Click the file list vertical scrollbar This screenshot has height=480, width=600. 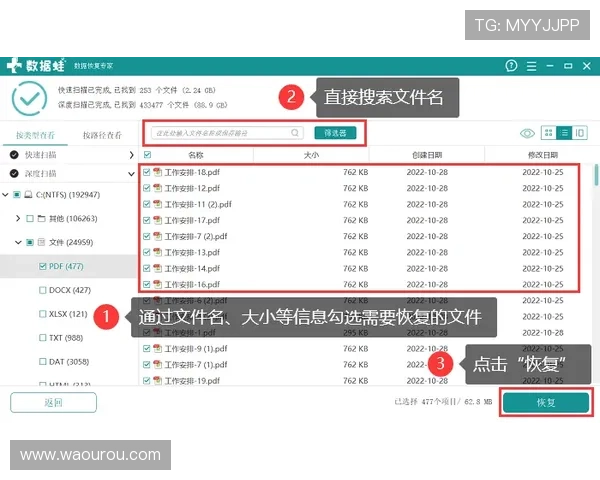coord(596,175)
